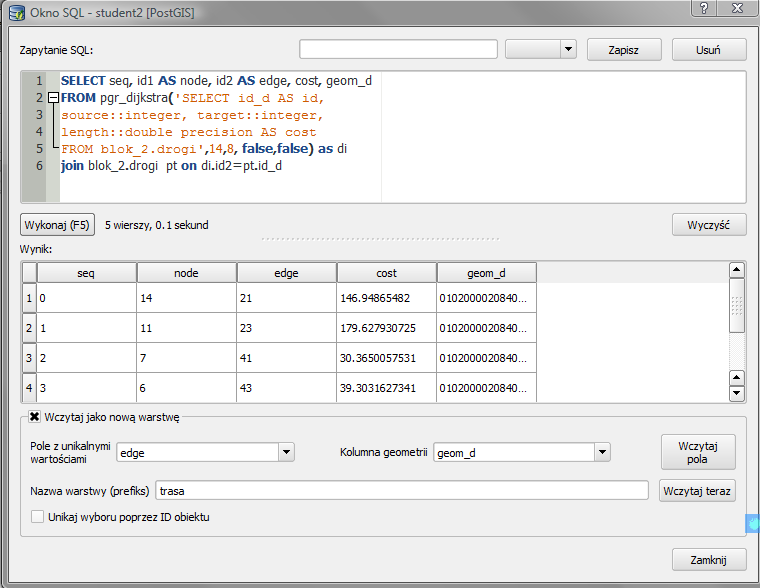Click the Wczytaj pola button
Viewport: 760px width, 588px height.
click(698, 452)
